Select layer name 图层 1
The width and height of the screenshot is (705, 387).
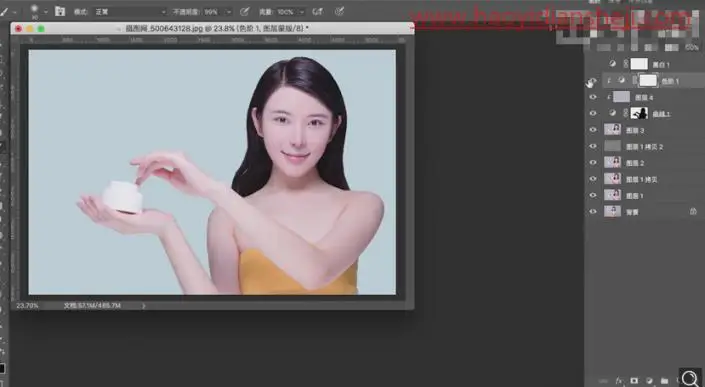[634, 196]
